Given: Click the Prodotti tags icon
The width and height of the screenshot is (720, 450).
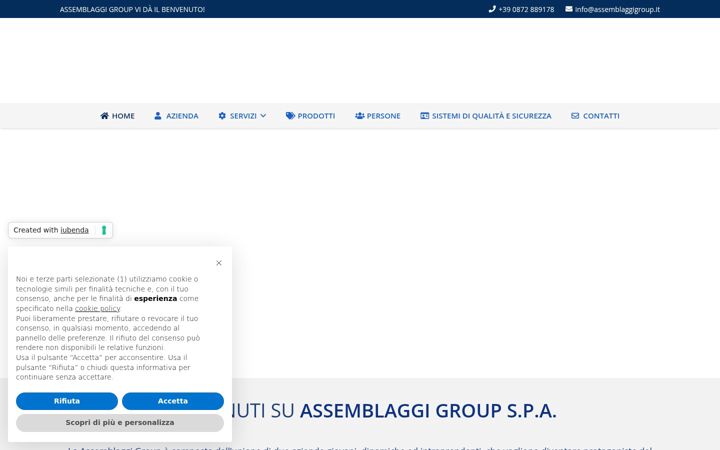Looking at the screenshot, I should (x=290, y=116).
